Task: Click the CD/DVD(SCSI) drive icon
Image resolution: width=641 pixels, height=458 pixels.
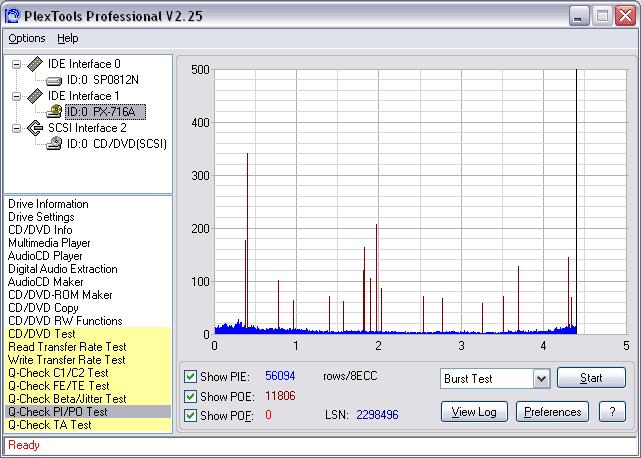Action: coord(54,144)
